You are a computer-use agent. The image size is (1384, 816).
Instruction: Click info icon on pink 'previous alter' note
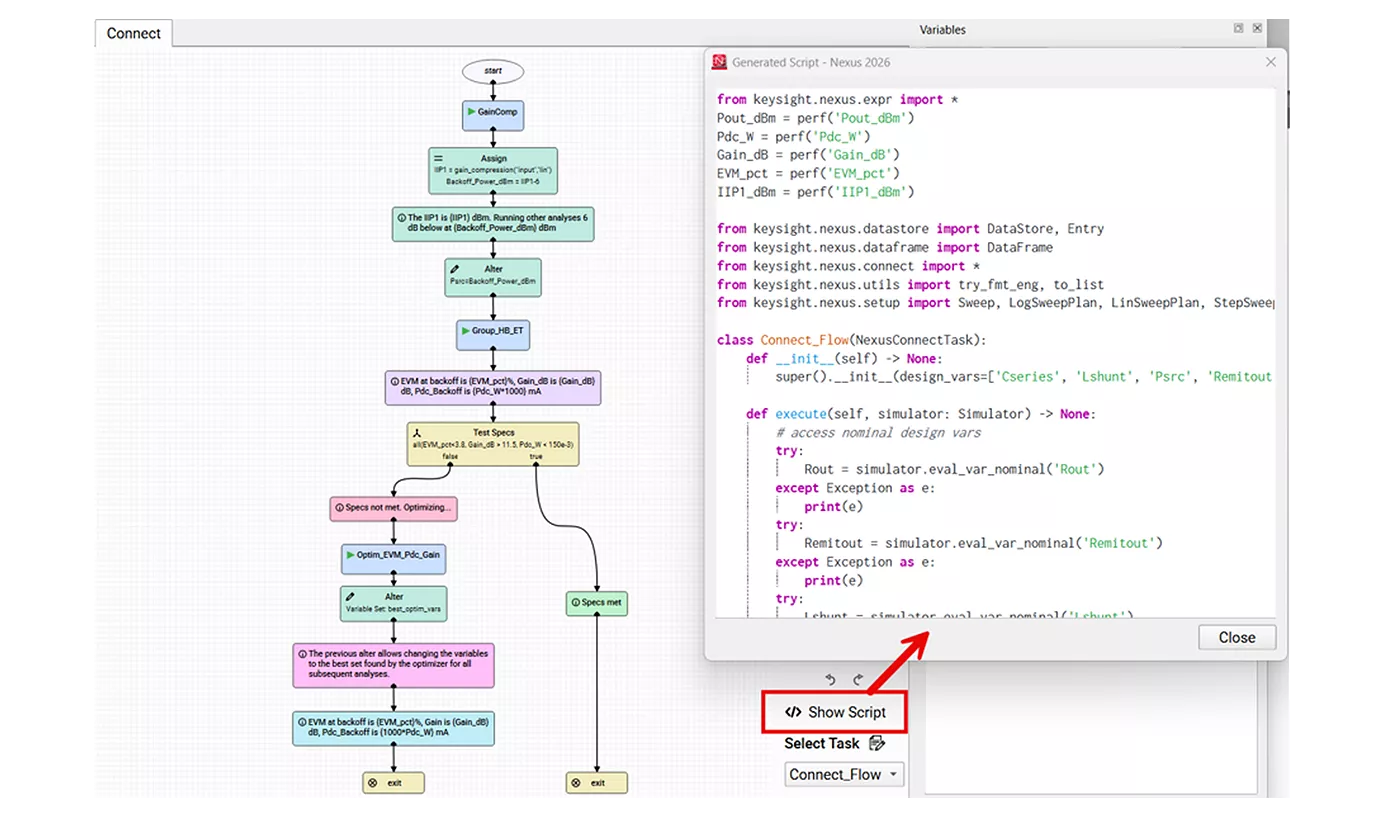(301, 654)
